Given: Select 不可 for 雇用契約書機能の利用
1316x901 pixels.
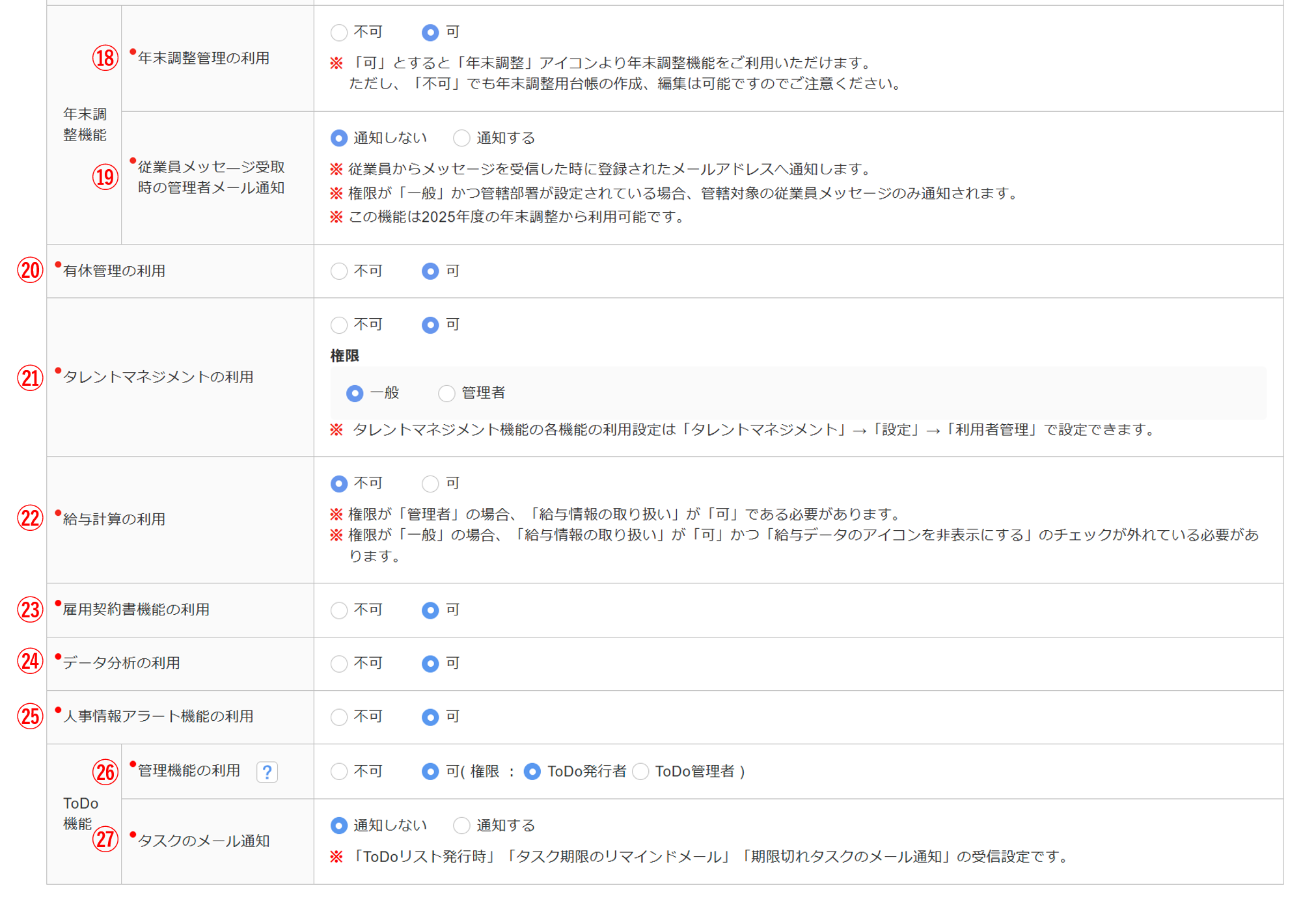Looking at the screenshot, I should coord(338,610).
